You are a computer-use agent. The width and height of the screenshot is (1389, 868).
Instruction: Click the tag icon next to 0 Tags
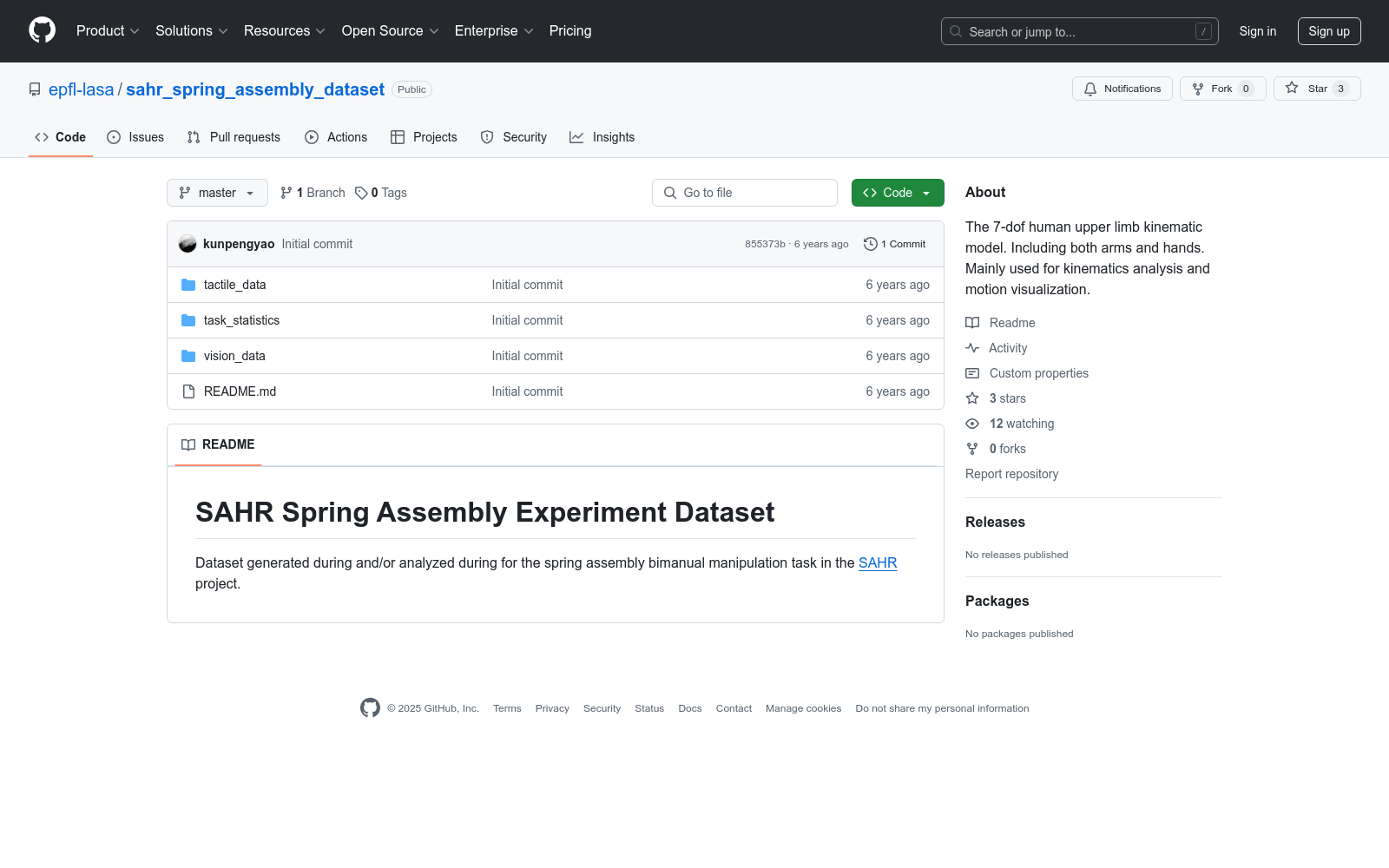361,193
